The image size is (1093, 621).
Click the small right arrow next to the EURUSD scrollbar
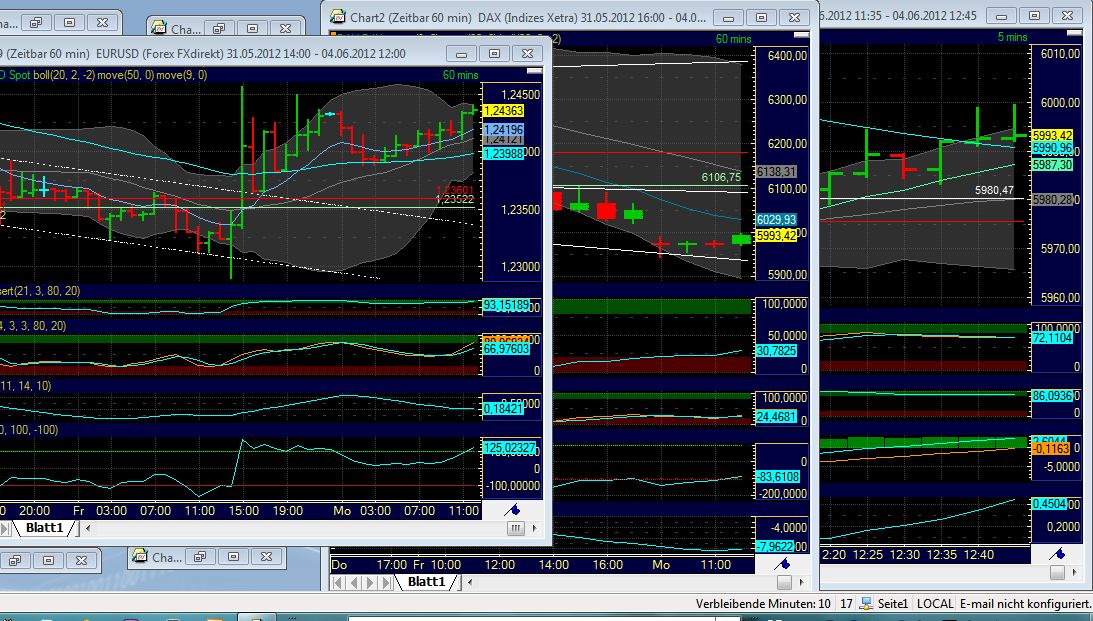(x=533, y=528)
